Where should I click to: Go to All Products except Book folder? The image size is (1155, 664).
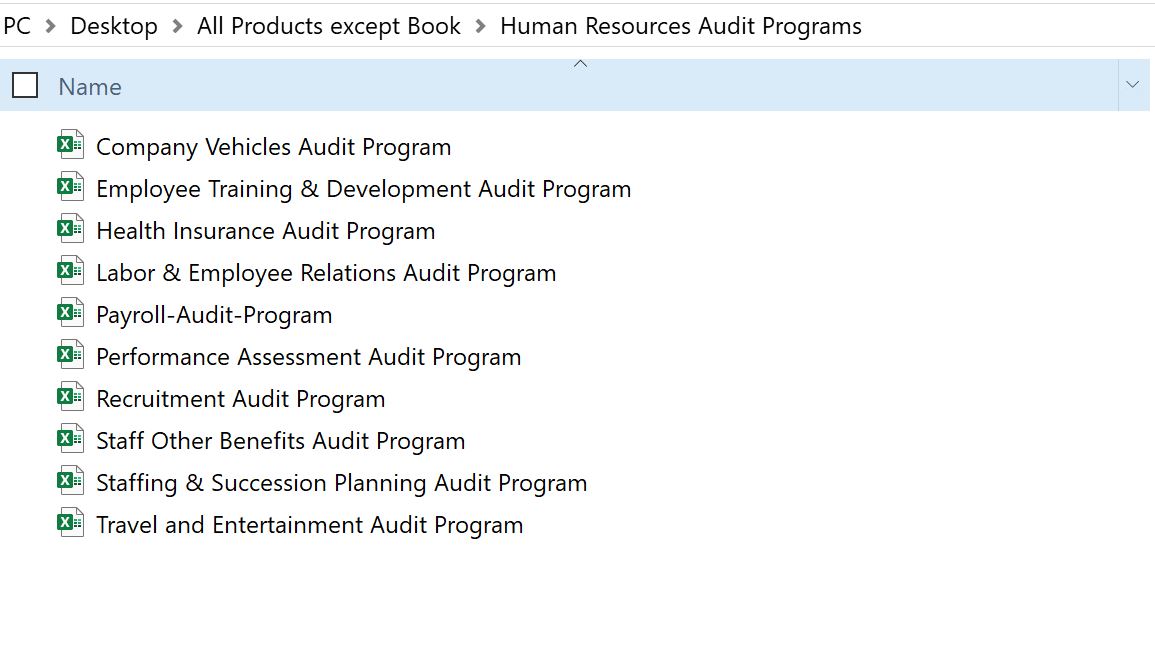tap(329, 26)
